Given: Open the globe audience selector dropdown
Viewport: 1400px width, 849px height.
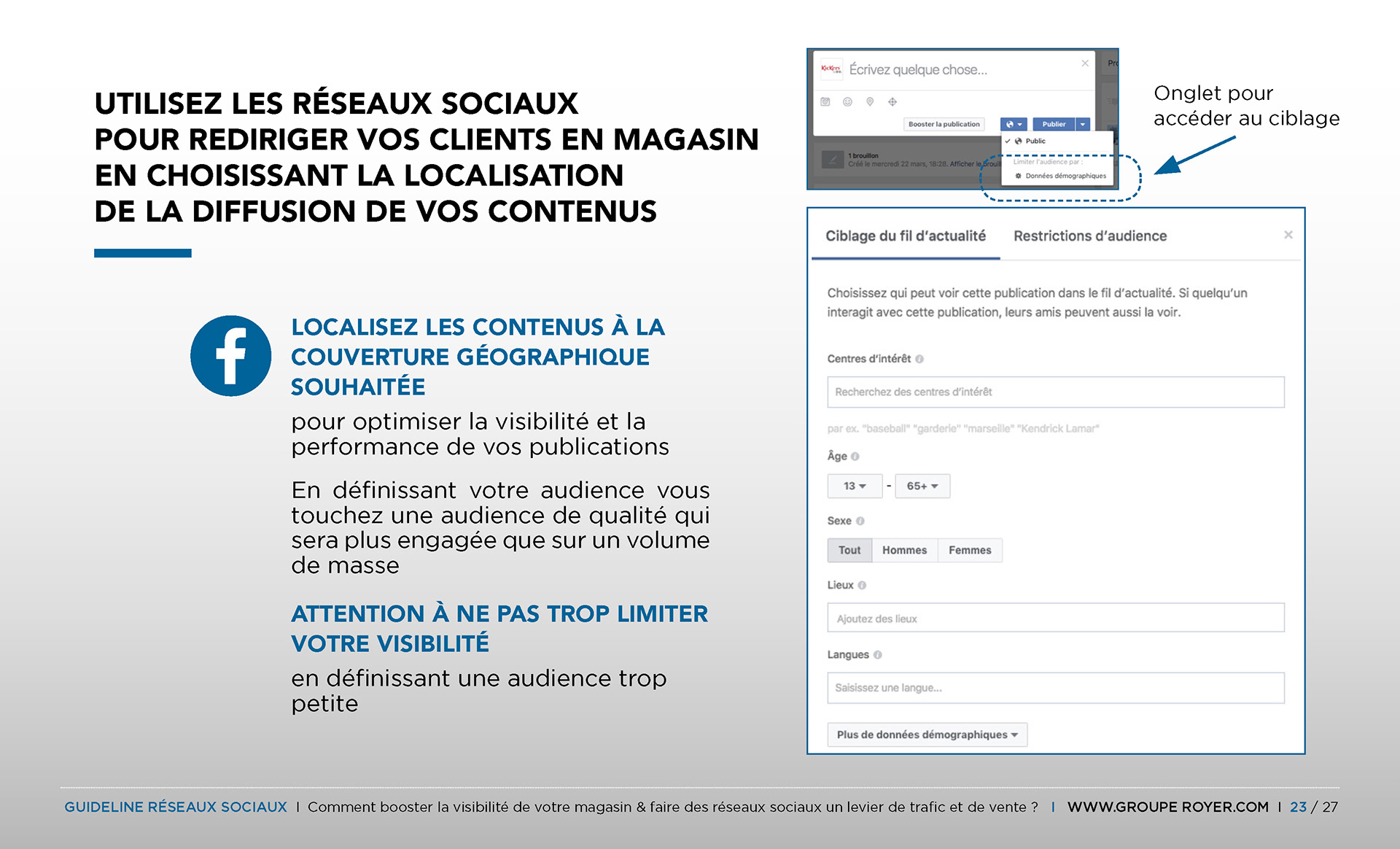Looking at the screenshot, I should click(1014, 124).
